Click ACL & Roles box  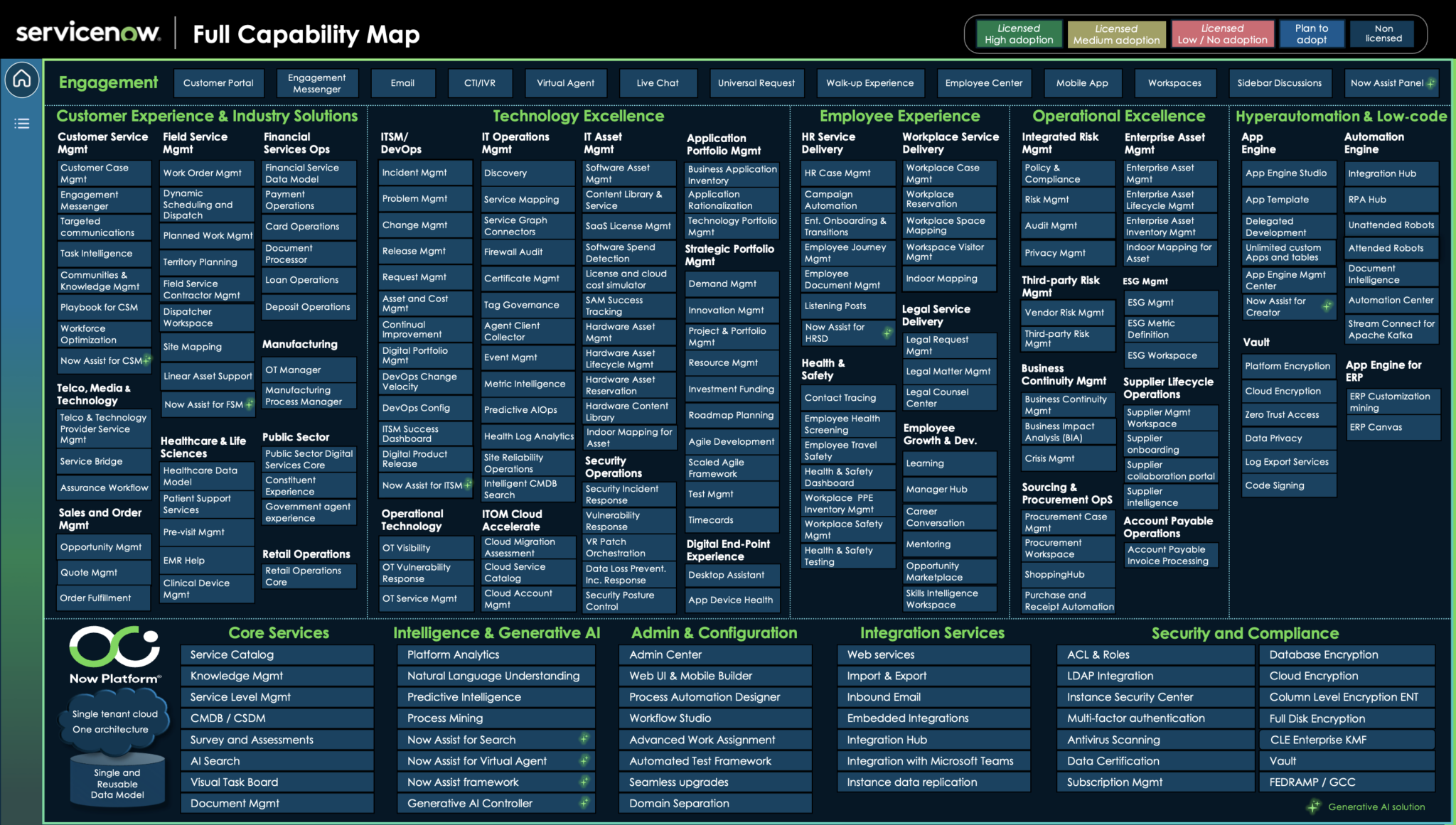[x=1155, y=654]
